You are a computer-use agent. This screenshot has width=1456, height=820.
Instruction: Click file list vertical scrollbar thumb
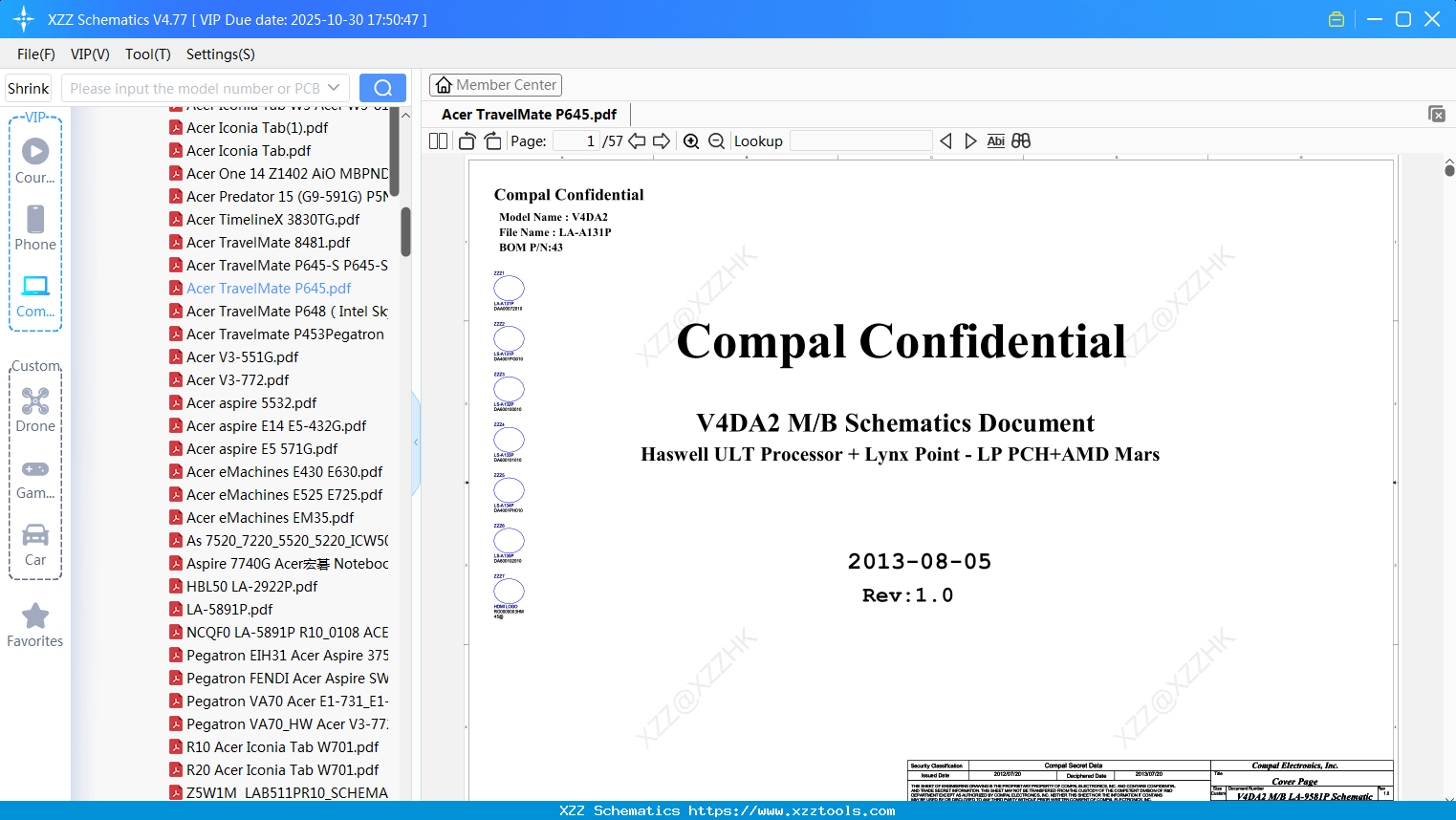[x=405, y=231]
